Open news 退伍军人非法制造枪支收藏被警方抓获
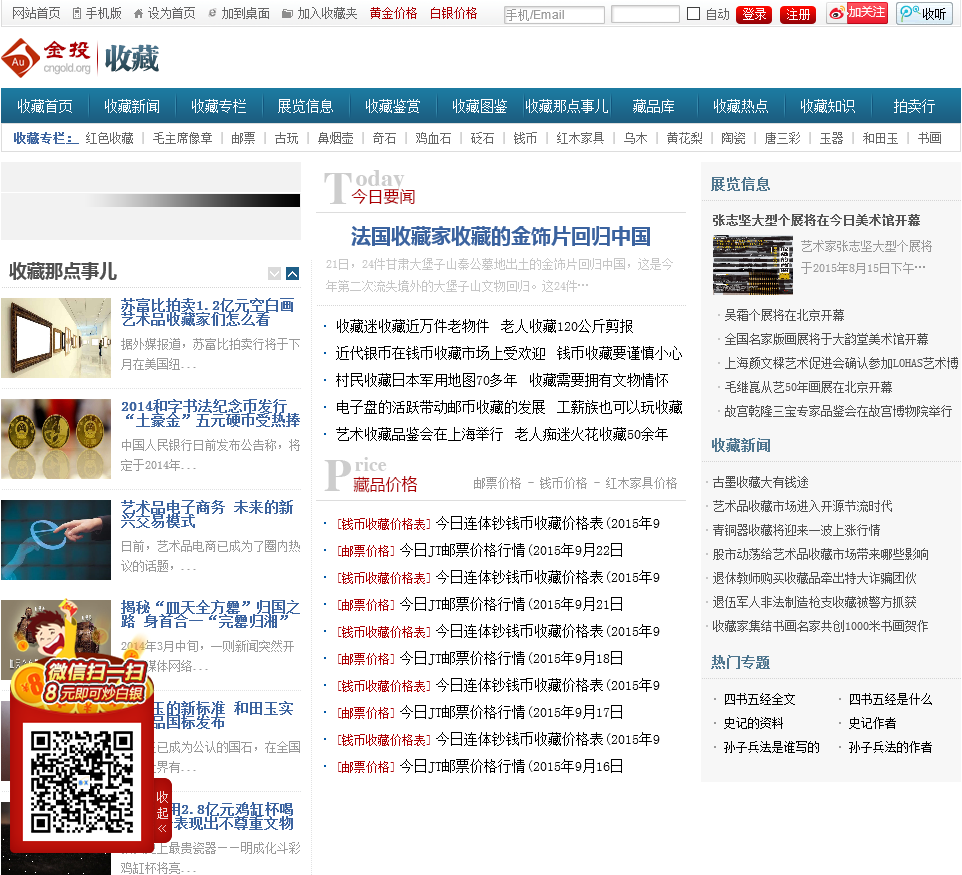Viewport: 962px width, 875px height. coord(814,602)
